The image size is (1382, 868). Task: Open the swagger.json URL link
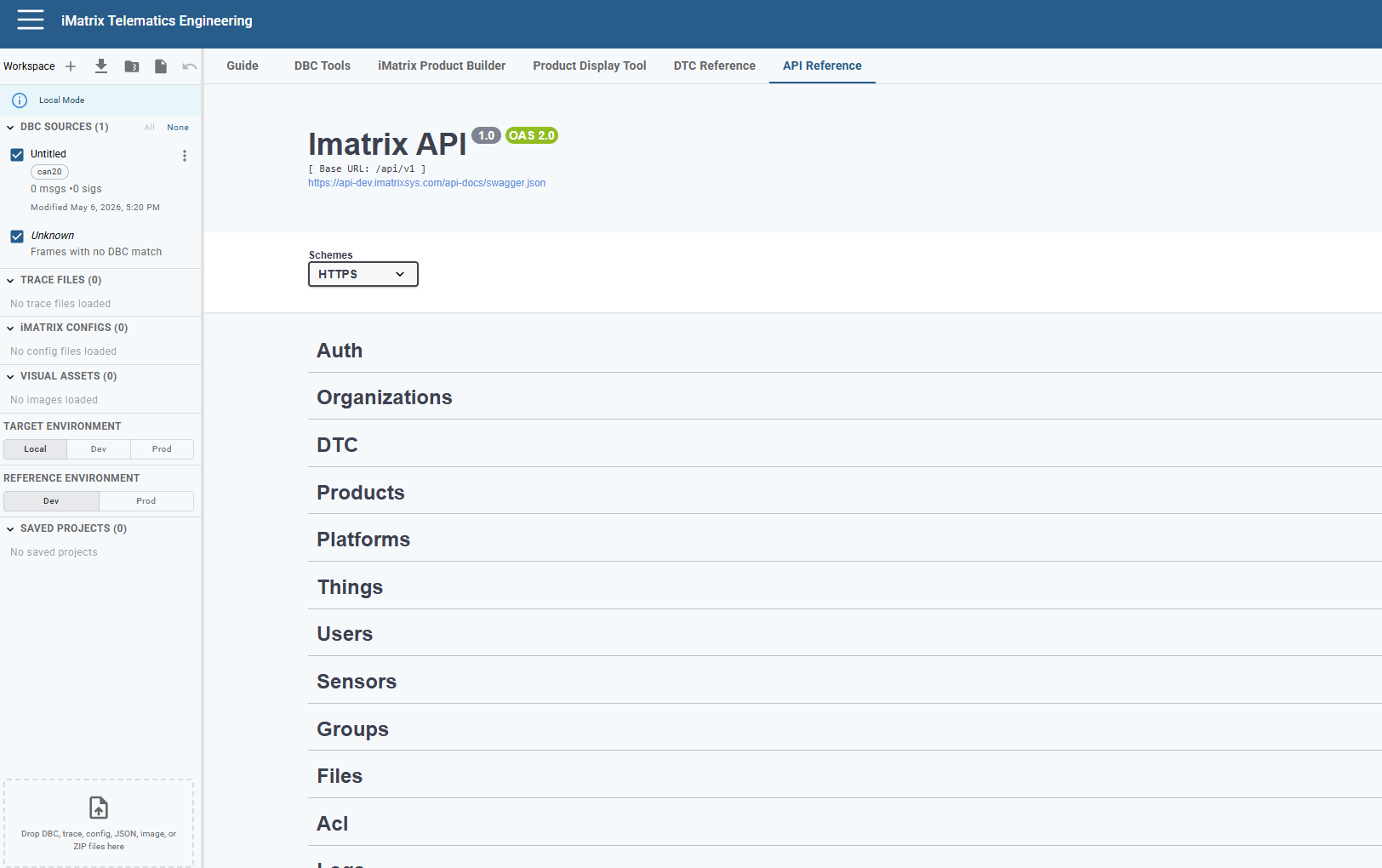click(427, 183)
